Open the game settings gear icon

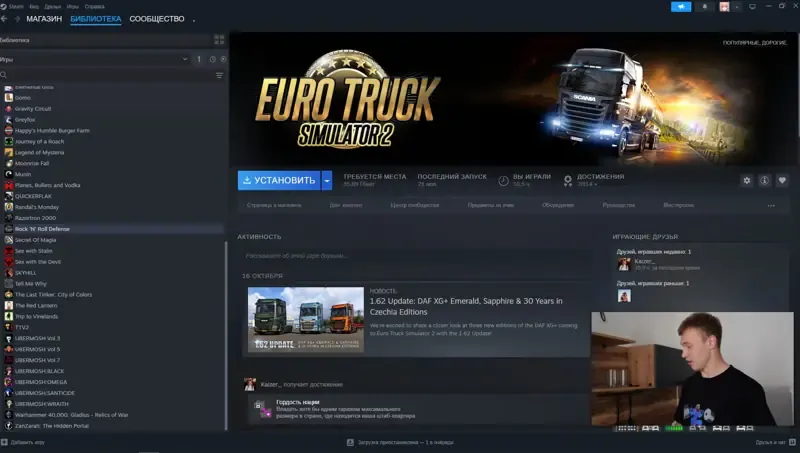pyautogui.click(x=747, y=181)
